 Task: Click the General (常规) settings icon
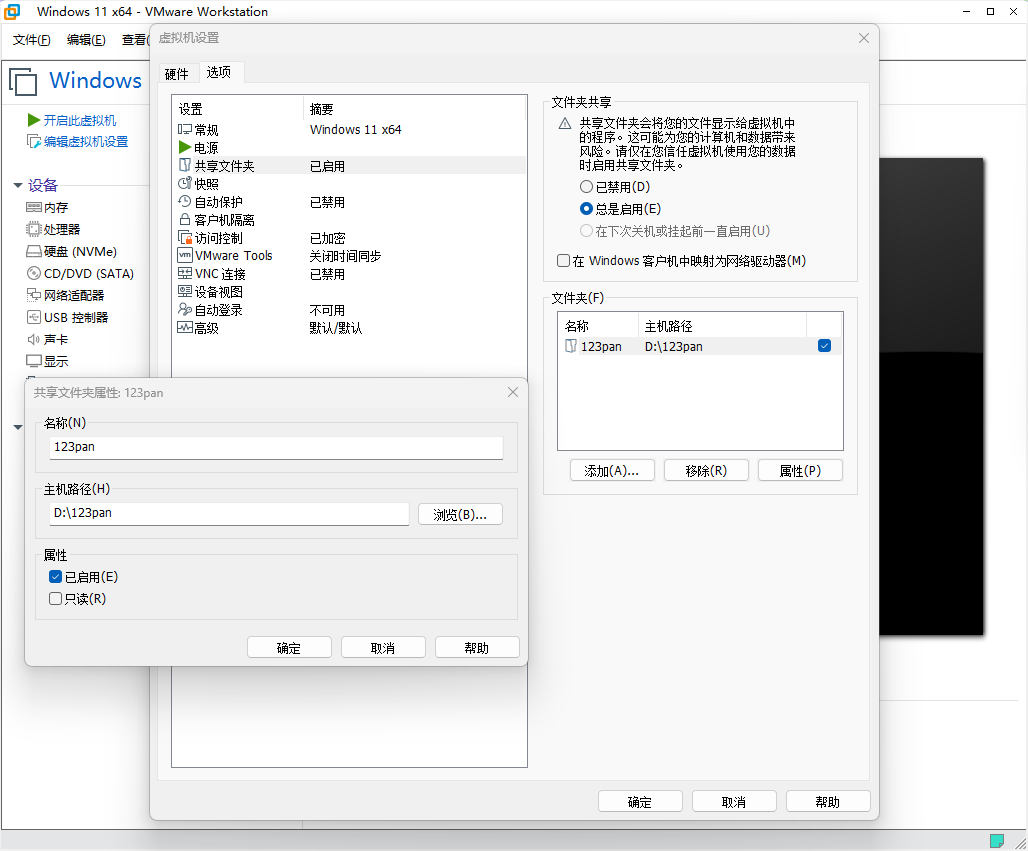[185, 130]
